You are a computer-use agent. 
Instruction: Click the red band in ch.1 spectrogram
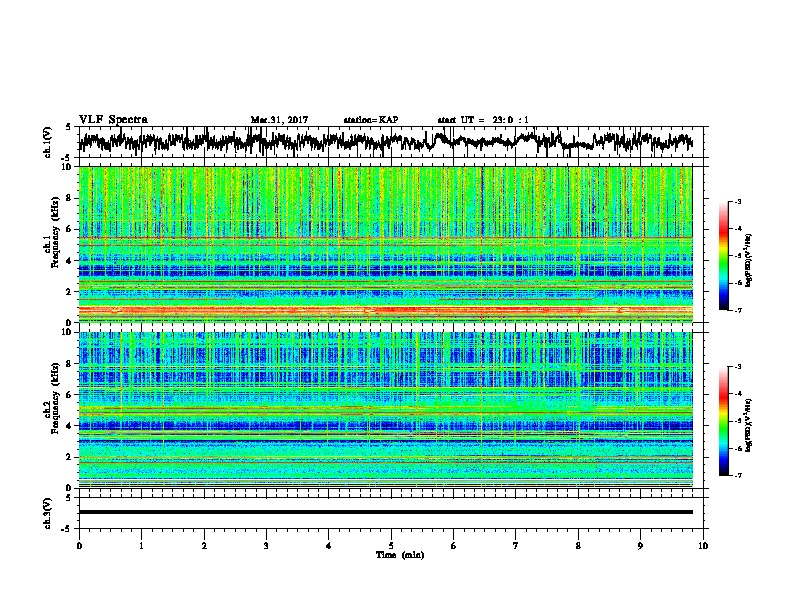pyautogui.click(x=385, y=310)
